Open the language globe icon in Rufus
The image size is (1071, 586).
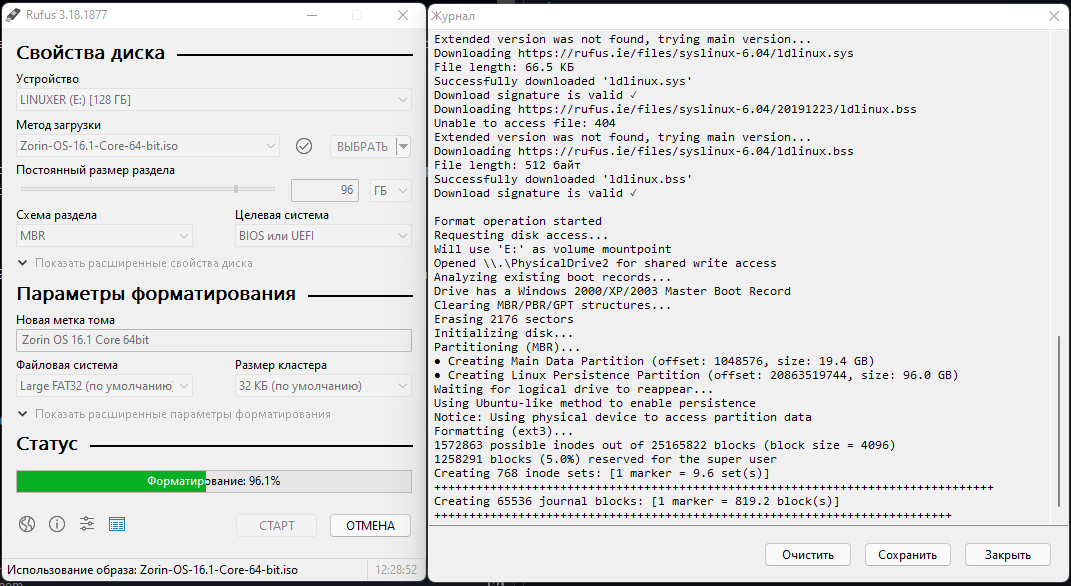(x=27, y=524)
